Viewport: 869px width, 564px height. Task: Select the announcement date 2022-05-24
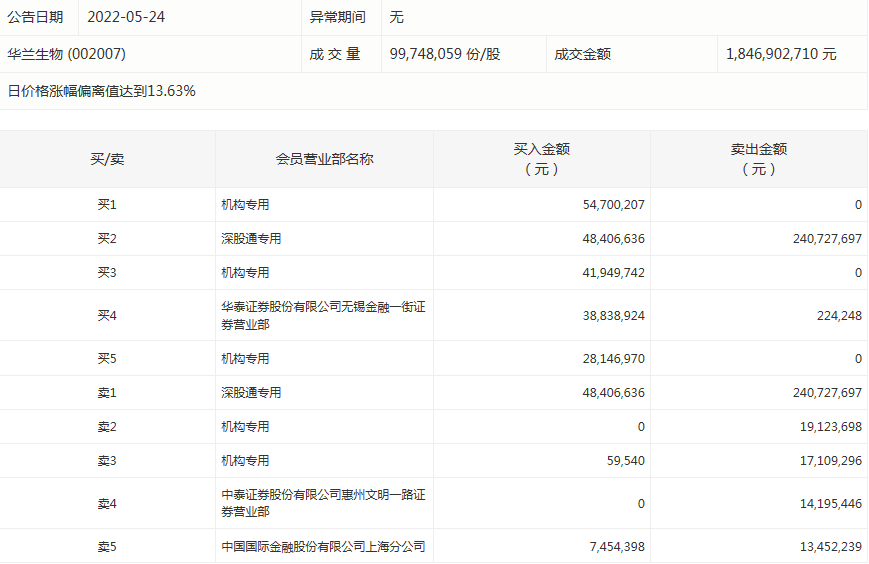(x=127, y=17)
